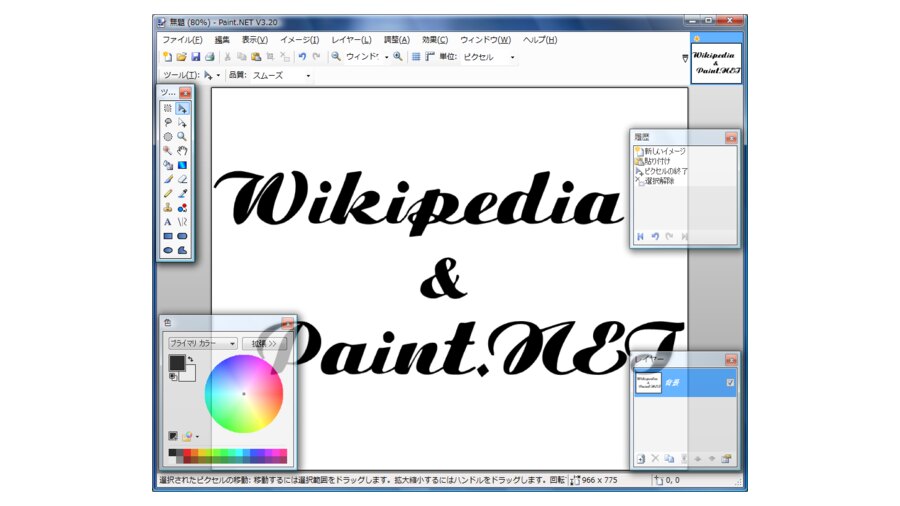Image resolution: width=900 pixels, height=506 pixels.
Task: Toggle rulers display icon
Action: coord(430,57)
